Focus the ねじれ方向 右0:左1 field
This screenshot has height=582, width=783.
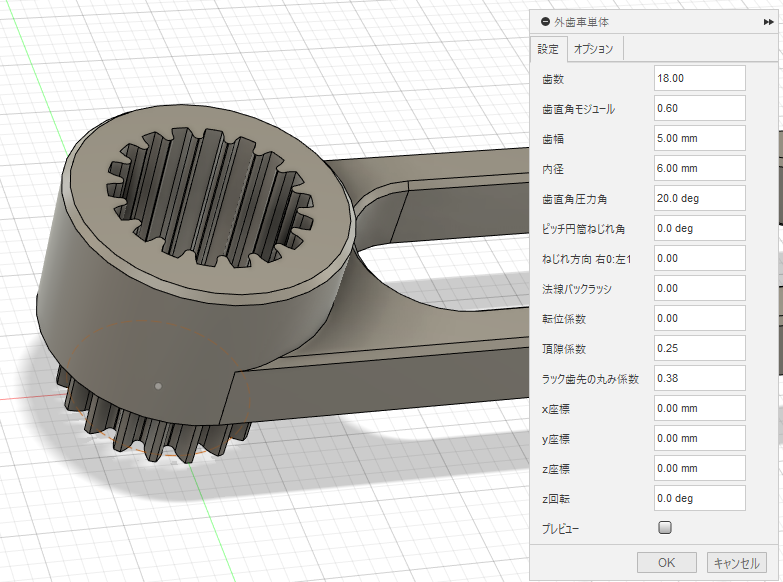coord(699,258)
